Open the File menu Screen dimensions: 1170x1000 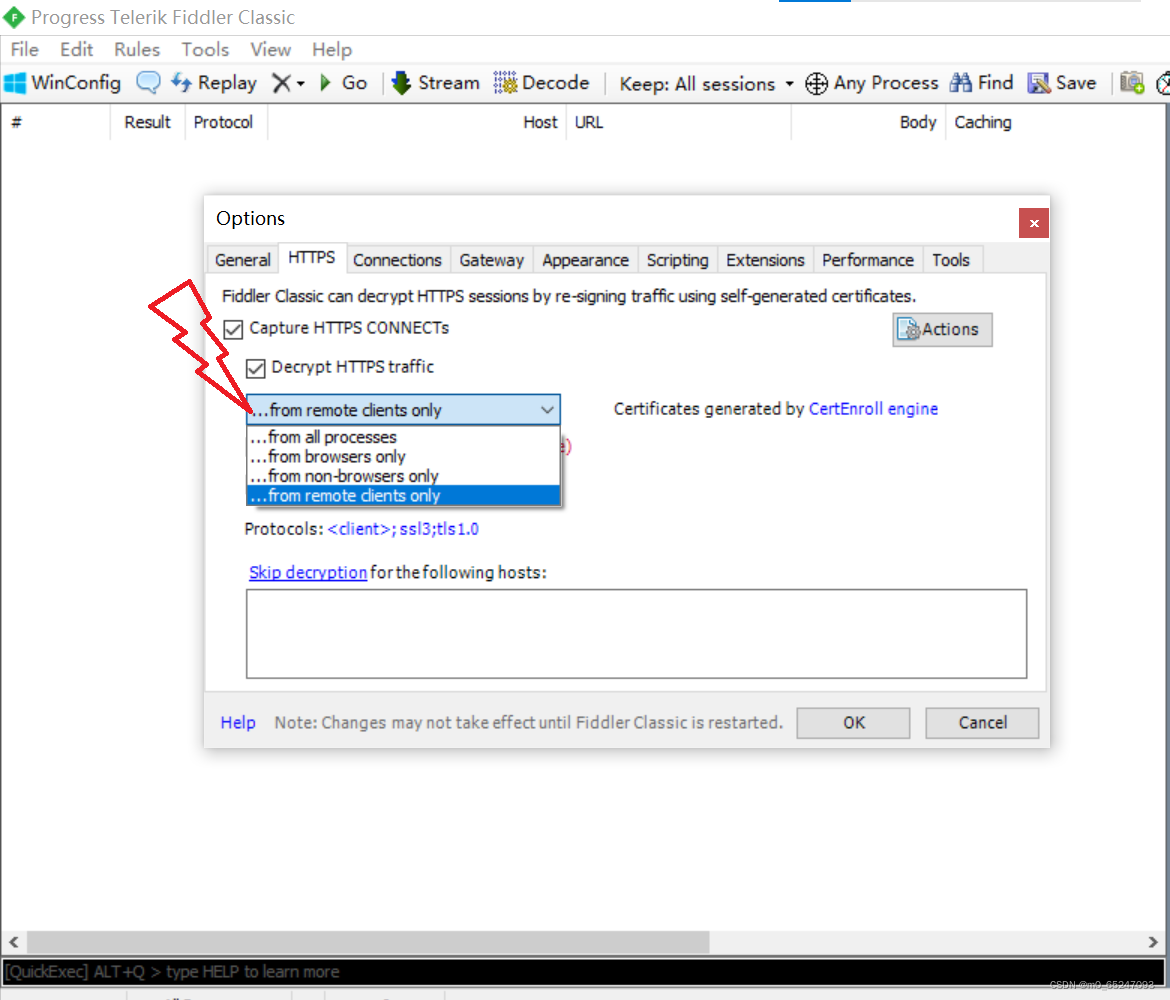click(25, 49)
